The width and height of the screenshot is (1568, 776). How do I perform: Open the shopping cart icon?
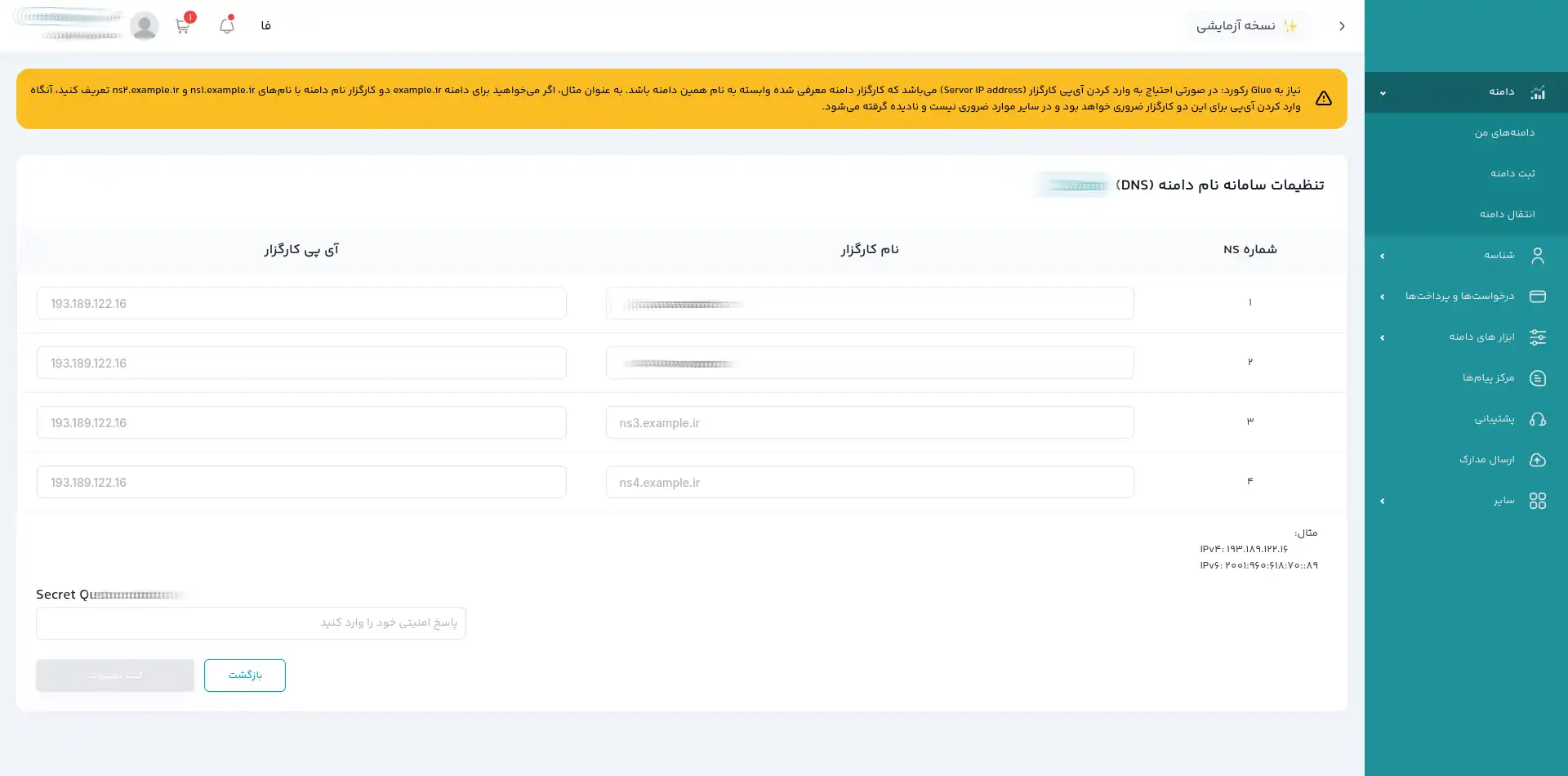click(x=182, y=26)
